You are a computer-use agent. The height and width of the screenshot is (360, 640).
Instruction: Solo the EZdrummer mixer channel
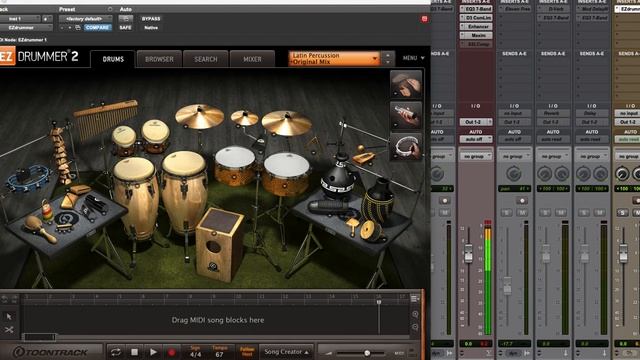[x=622, y=213]
